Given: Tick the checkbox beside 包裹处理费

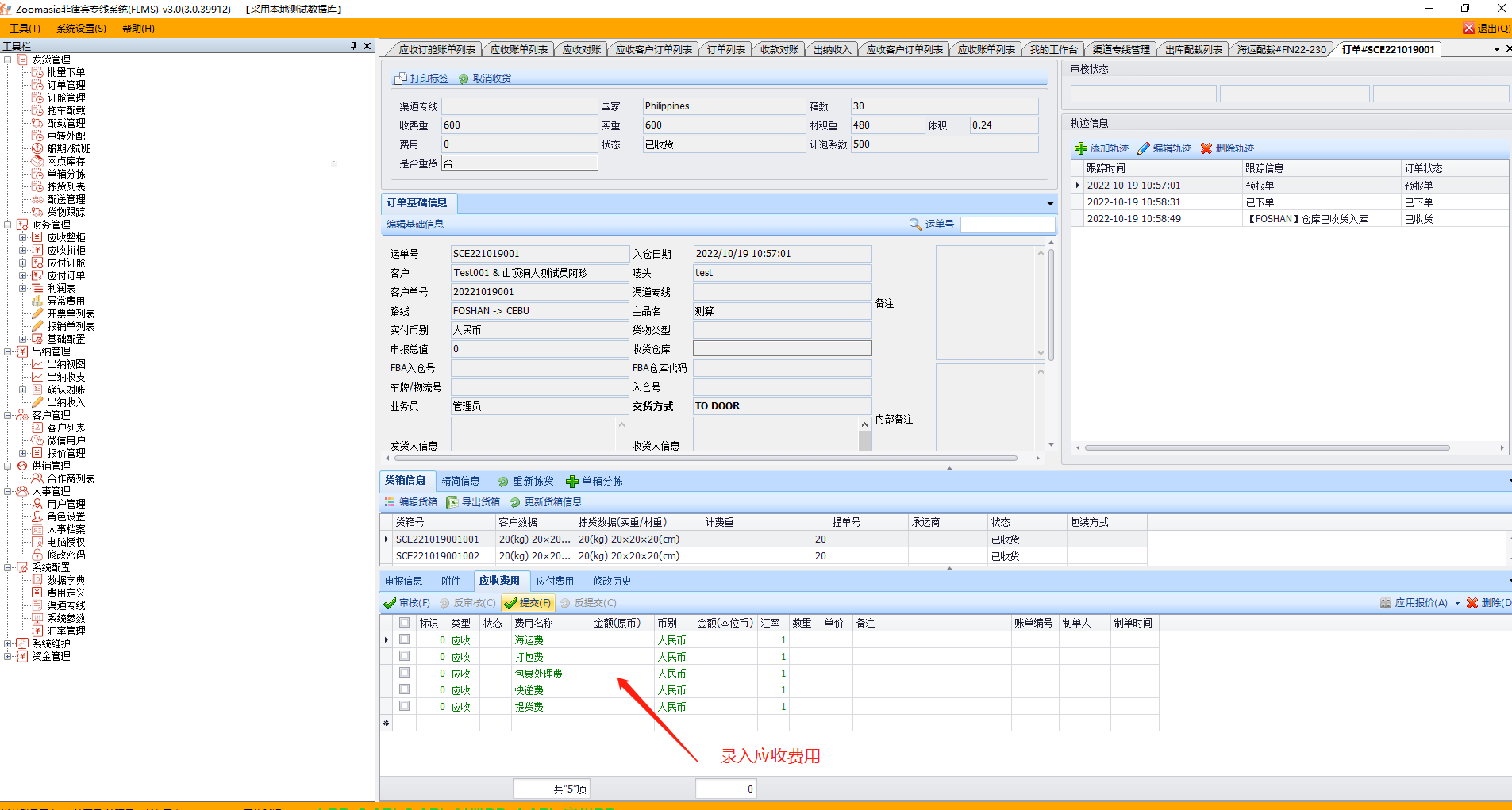Looking at the screenshot, I should click(x=405, y=673).
